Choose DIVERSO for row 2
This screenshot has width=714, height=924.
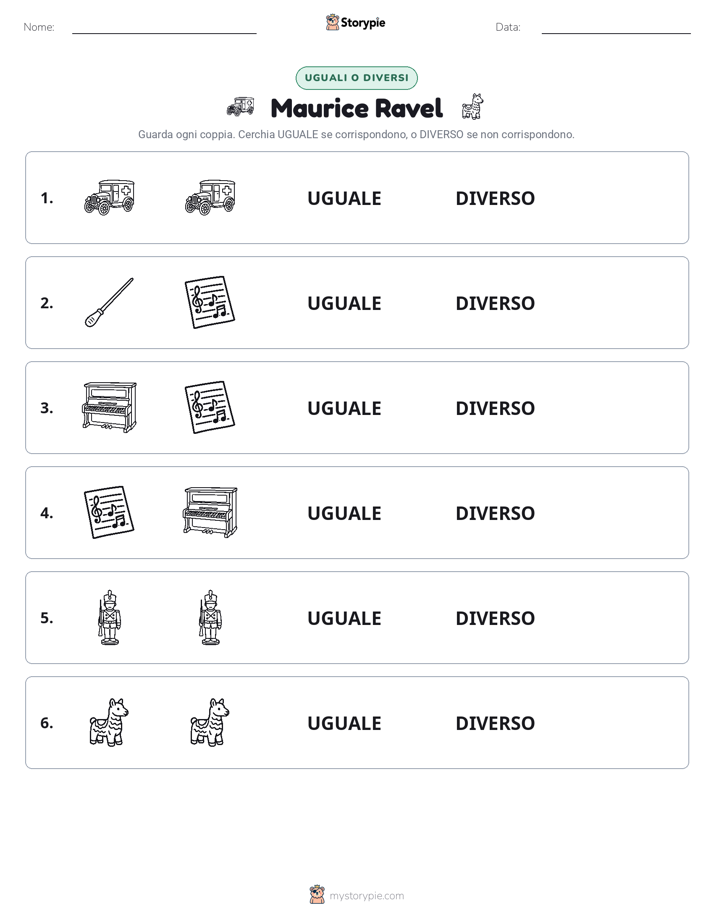495,303
